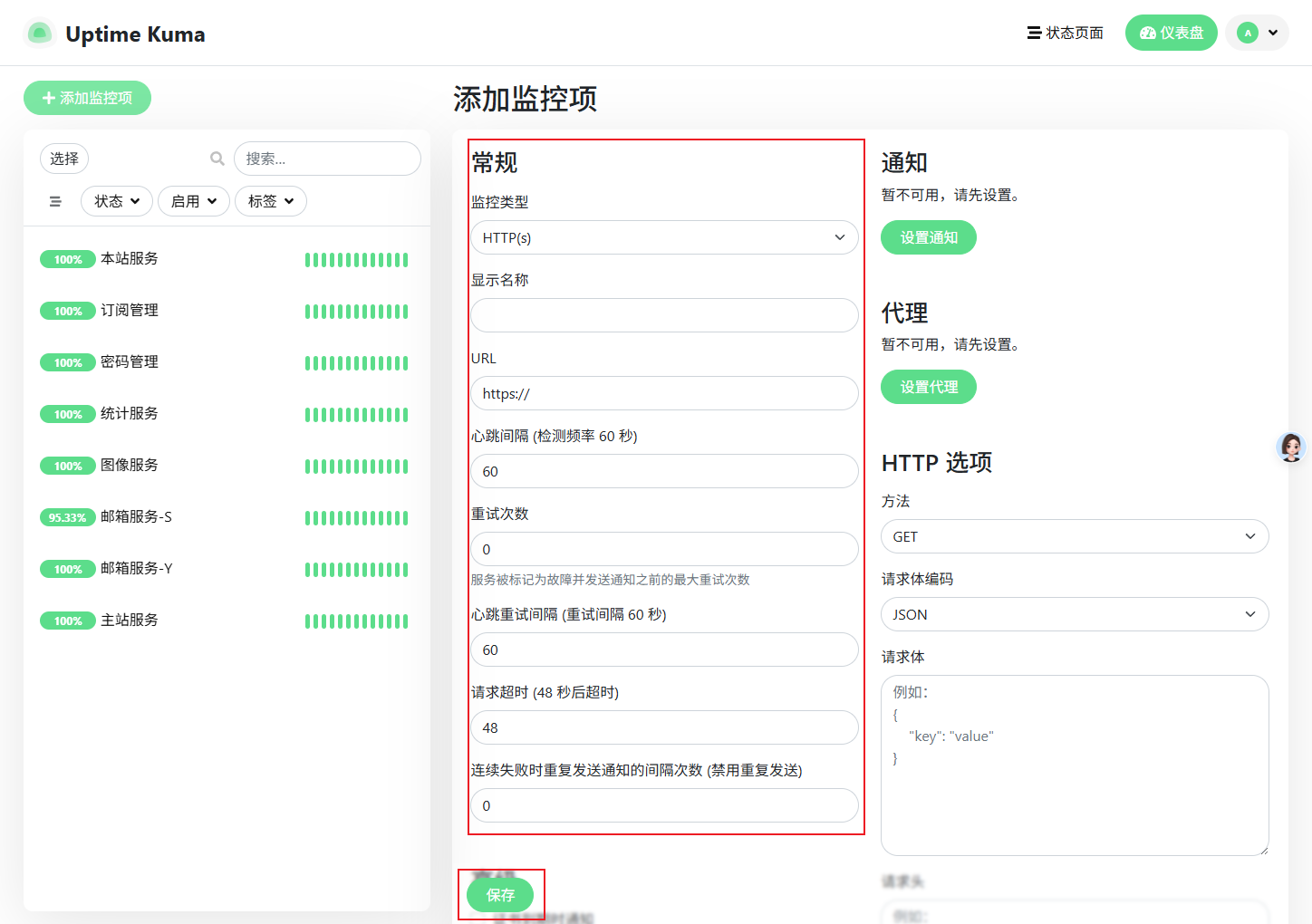Click the 100% badge of 密码管理
This screenshot has height=924, width=1312.
coord(68,363)
